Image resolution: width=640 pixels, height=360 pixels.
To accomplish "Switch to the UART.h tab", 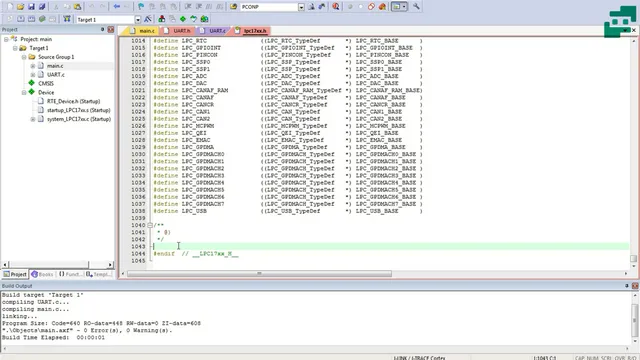I will tap(178, 31).
